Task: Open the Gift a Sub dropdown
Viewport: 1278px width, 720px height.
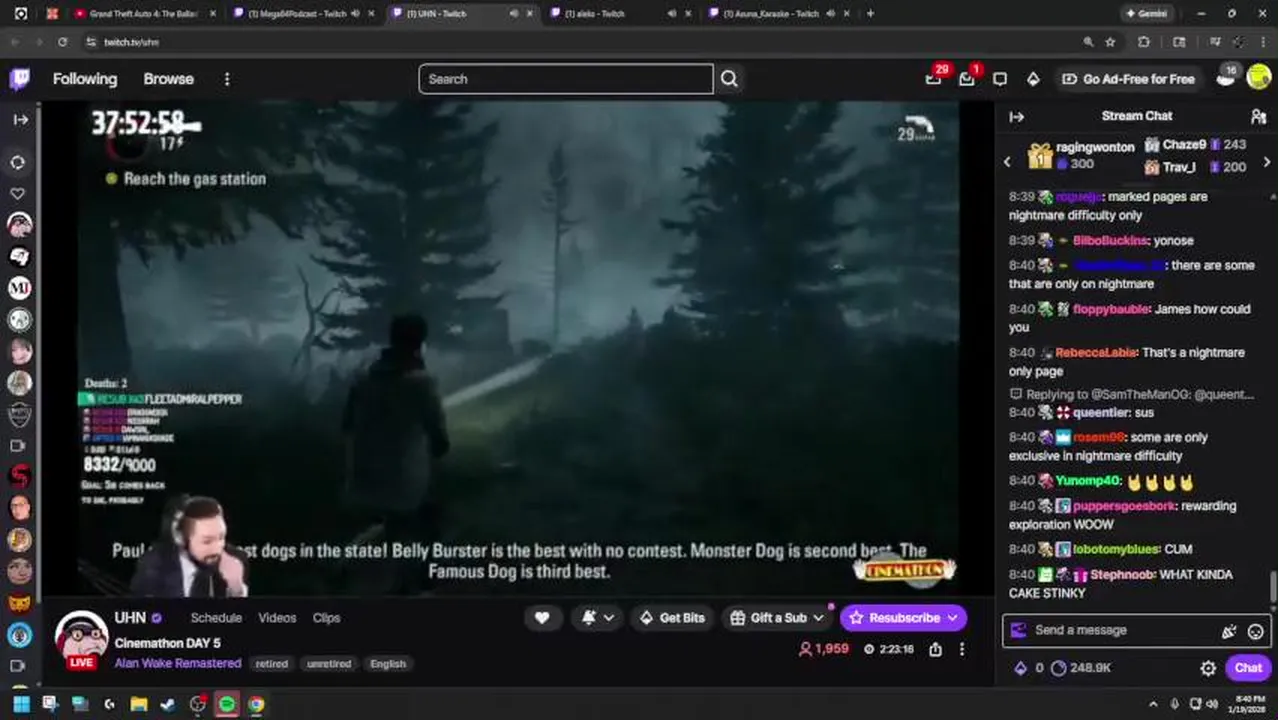Action: point(777,618)
